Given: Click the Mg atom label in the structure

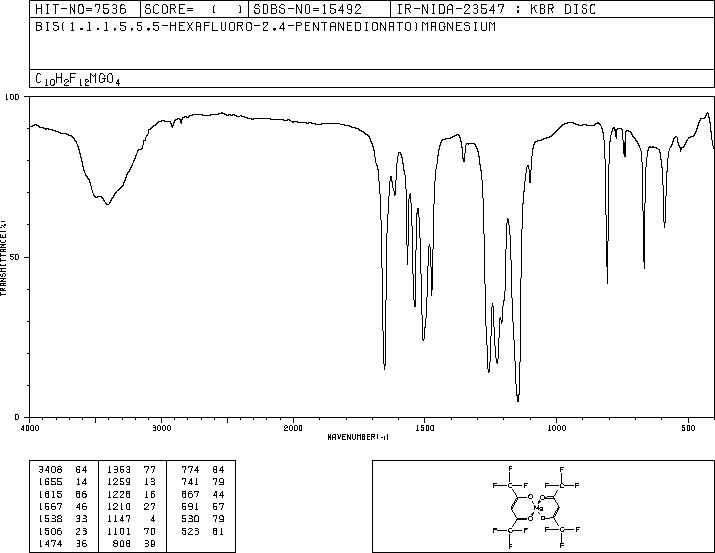Looking at the screenshot, I should [x=538, y=507].
